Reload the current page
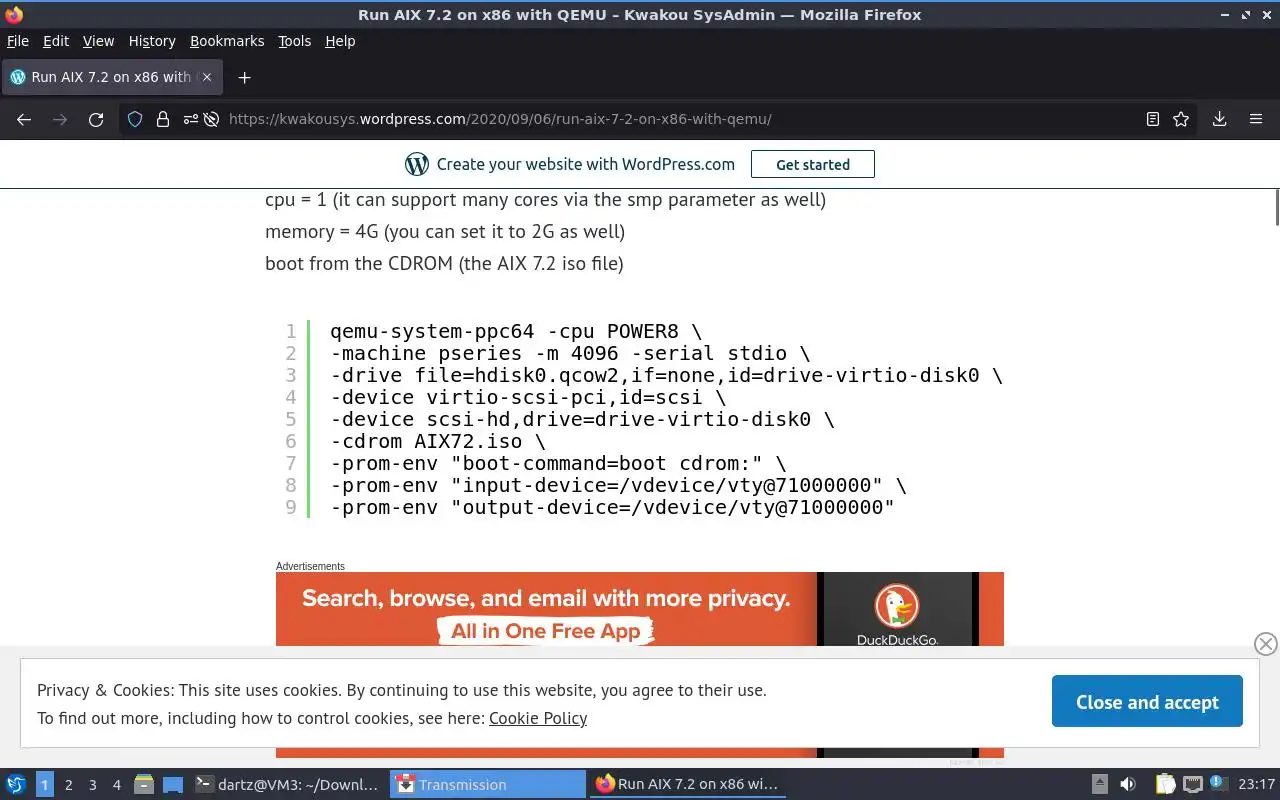Image resolution: width=1280 pixels, height=800 pixels. pos(96,119)
